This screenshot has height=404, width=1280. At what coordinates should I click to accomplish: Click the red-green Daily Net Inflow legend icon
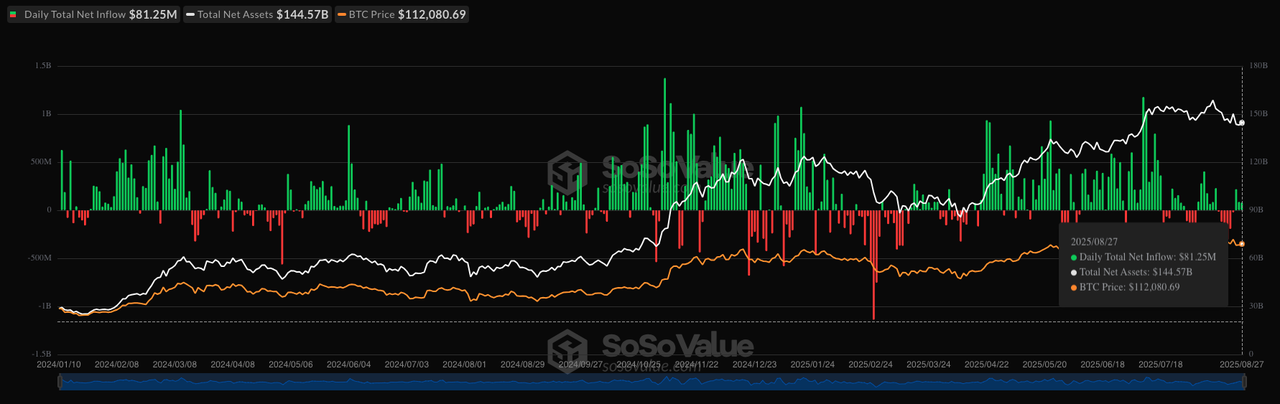pos(12,14)
